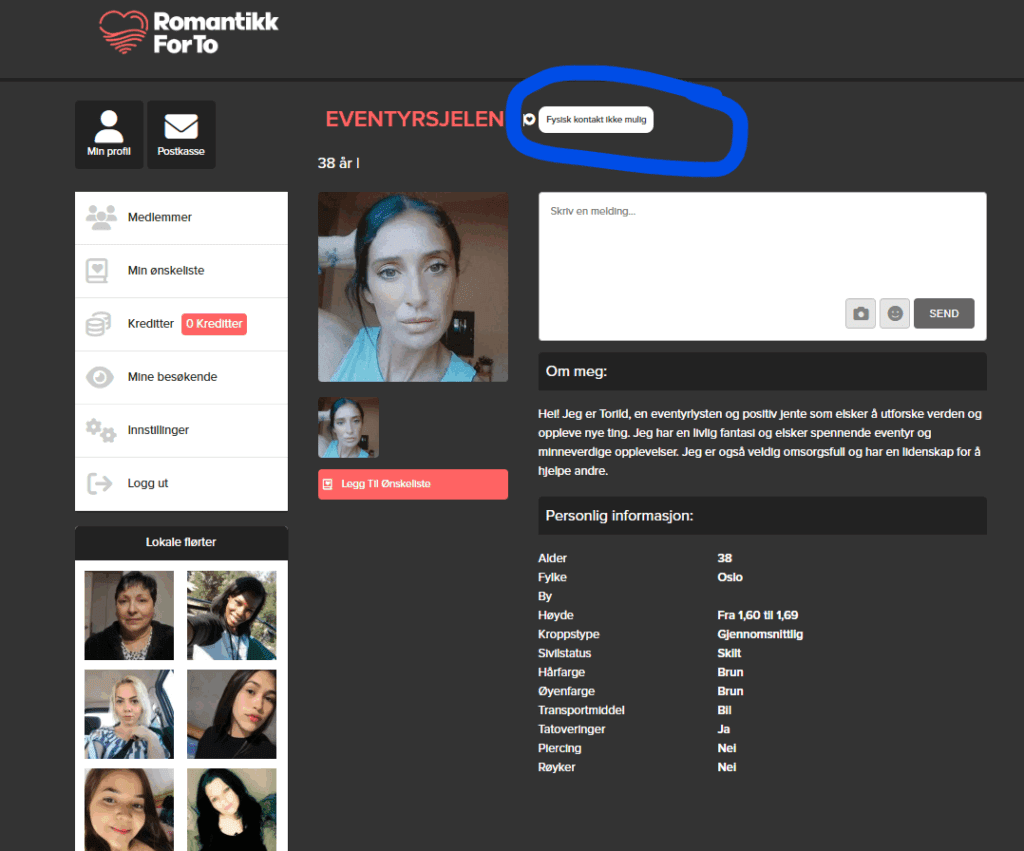Click the SEND message button
The image size is (1024, 851).
point(944,313)
